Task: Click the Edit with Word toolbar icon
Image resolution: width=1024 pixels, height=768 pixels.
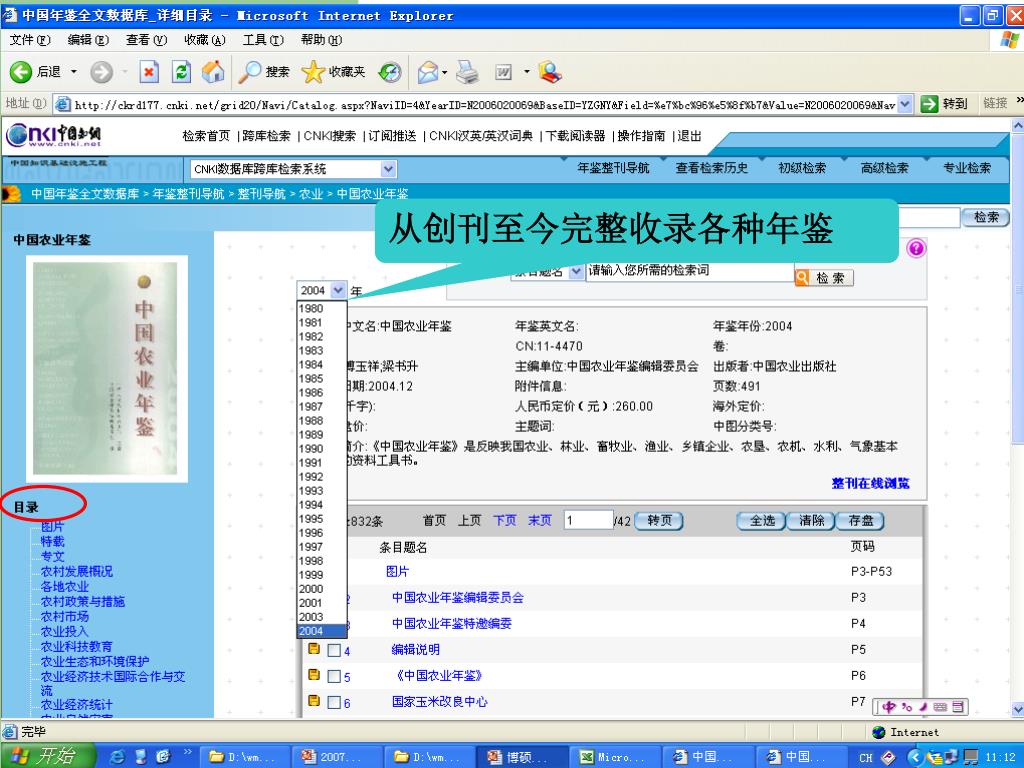Action: click(504, 72)
